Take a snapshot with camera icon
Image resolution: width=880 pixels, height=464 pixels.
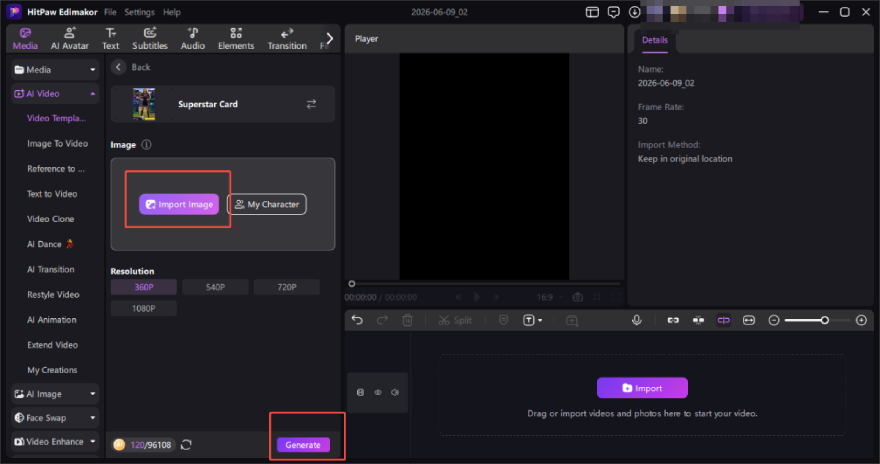point(578,297)
